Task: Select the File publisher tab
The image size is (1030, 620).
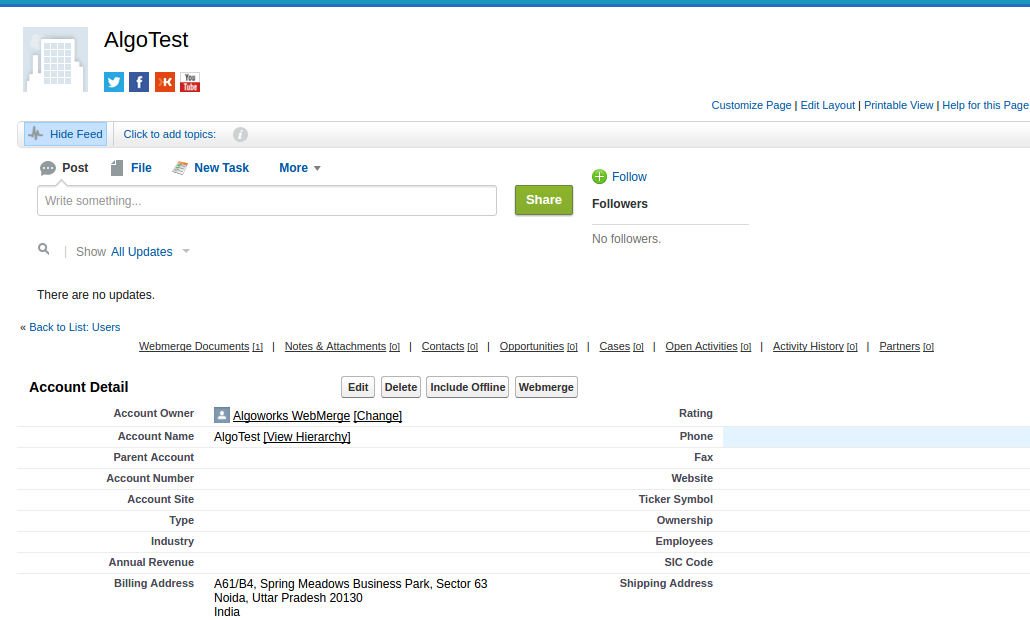Action: click(131, 168)
